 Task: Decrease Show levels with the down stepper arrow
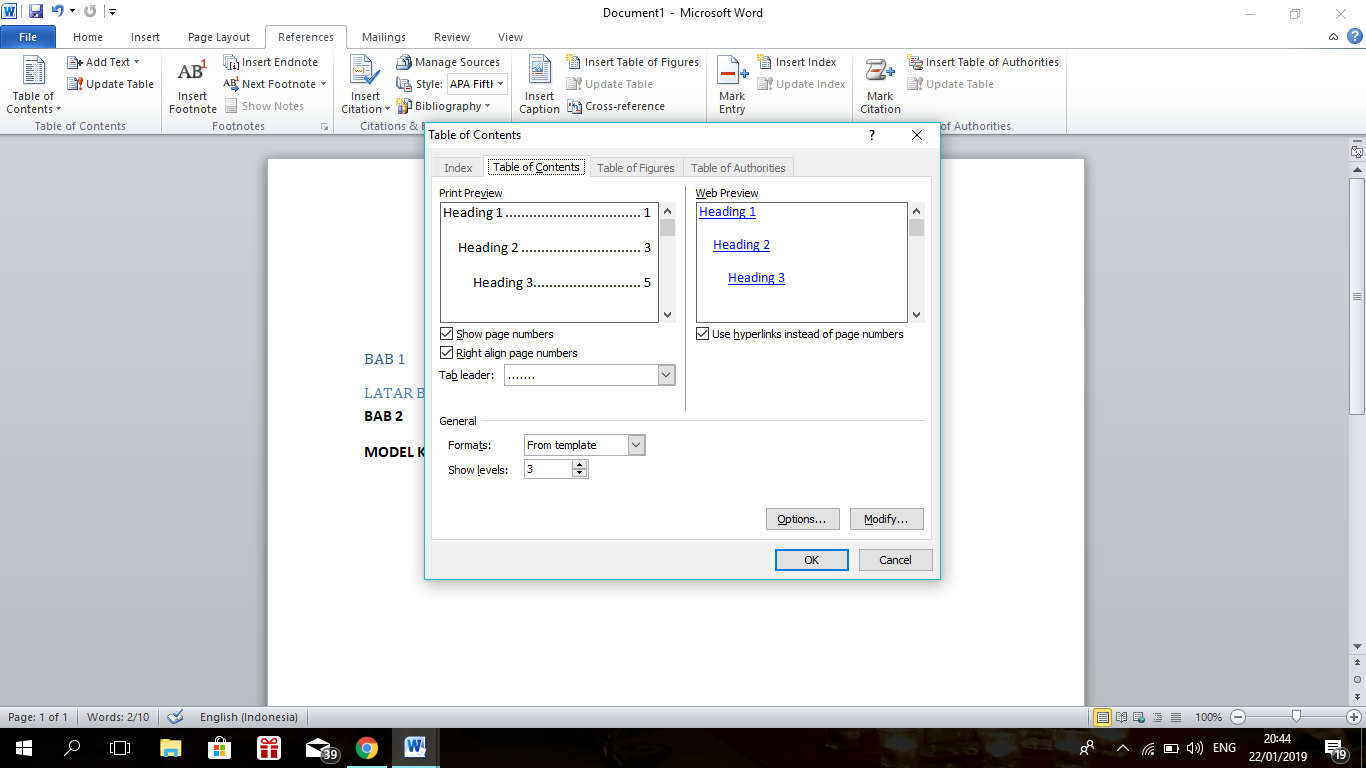click(x=580, y=474)
